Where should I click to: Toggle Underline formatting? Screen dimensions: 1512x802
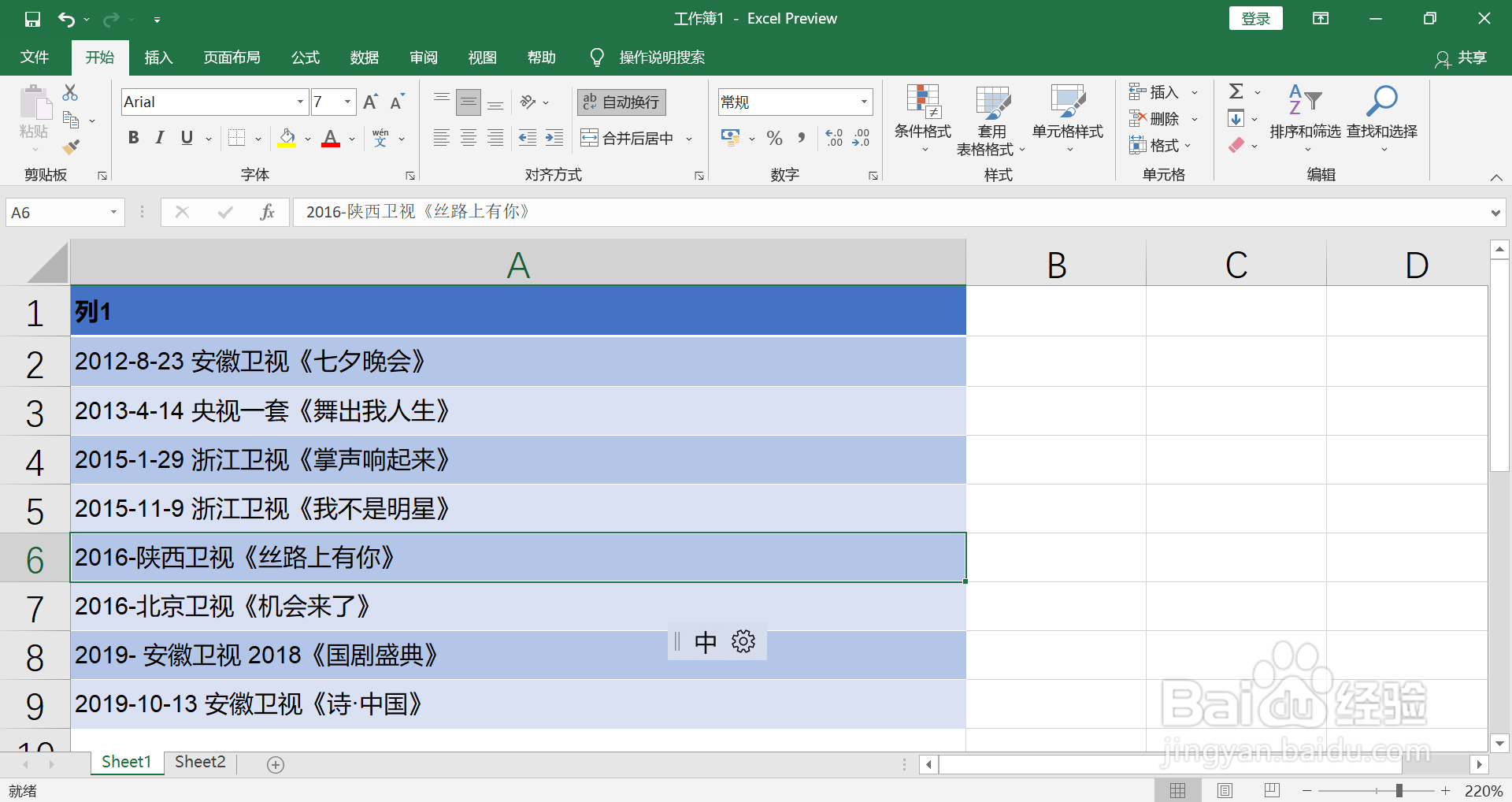187,138
